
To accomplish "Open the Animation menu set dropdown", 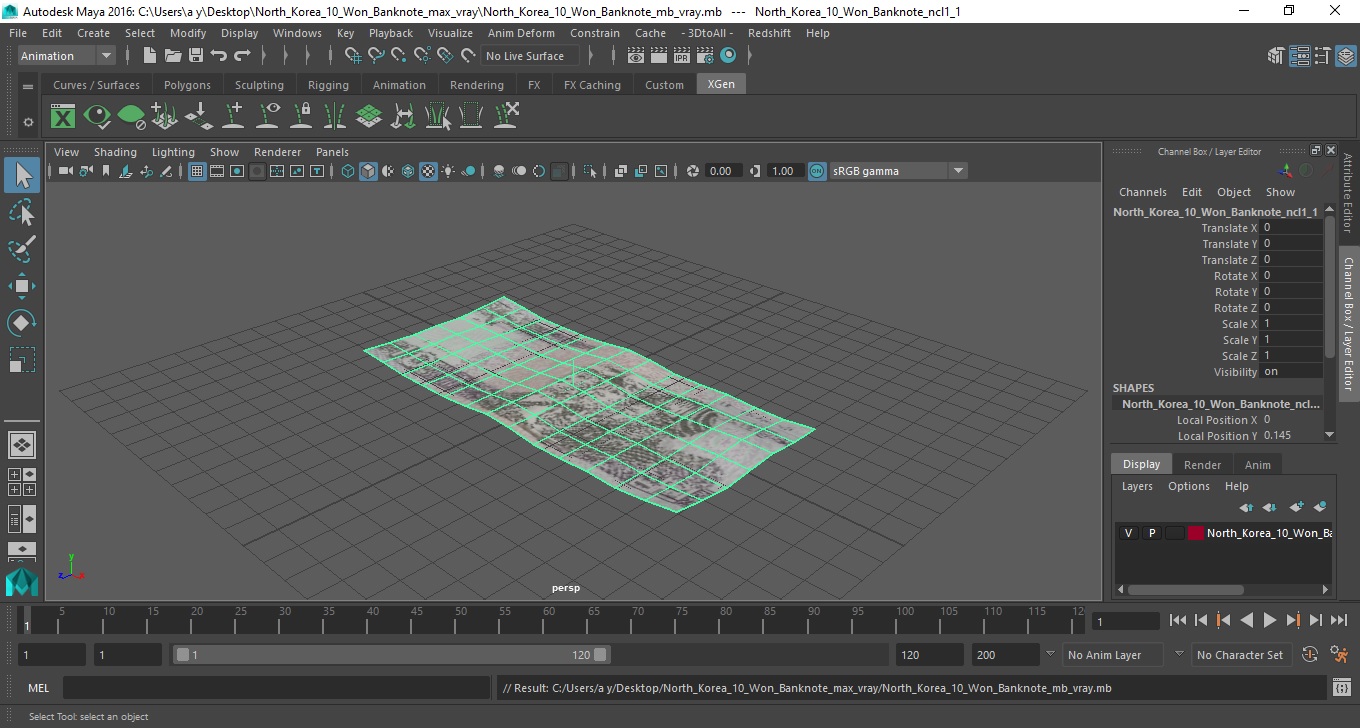I will tap(67, 56).
